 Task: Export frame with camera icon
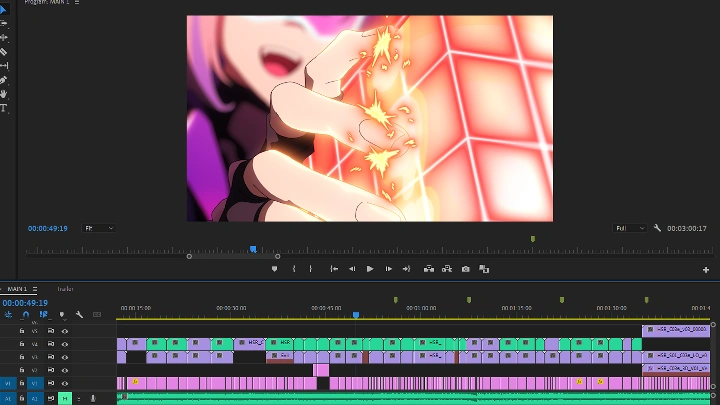(x=466, y=269)
